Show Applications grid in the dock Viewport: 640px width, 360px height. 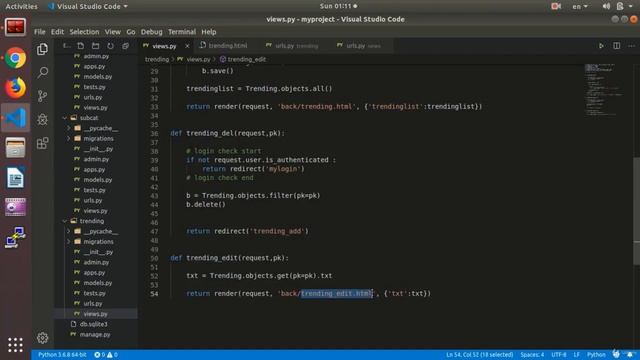(16, 345)
